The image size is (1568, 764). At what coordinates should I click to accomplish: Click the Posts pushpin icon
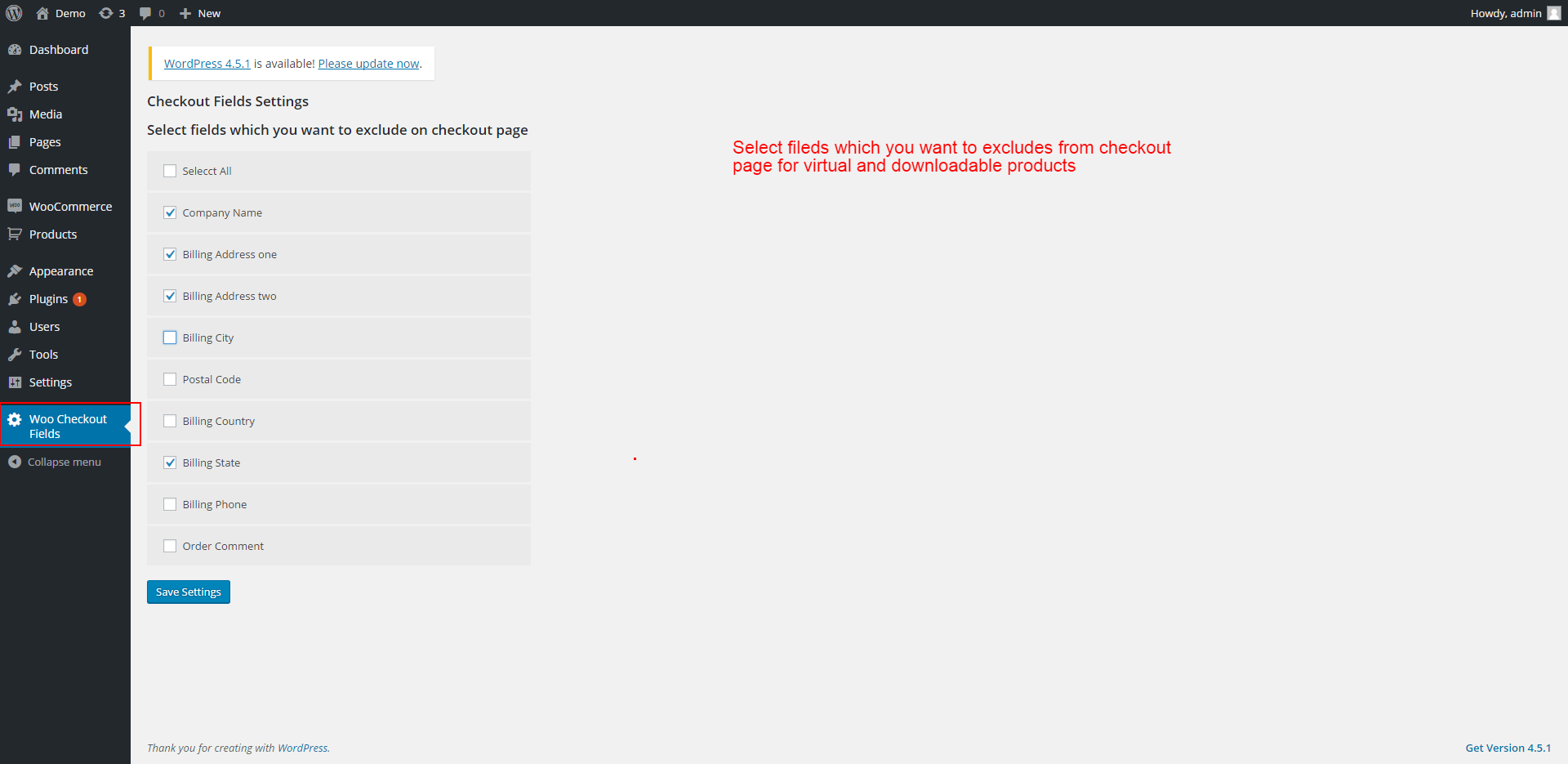(15, 87)
